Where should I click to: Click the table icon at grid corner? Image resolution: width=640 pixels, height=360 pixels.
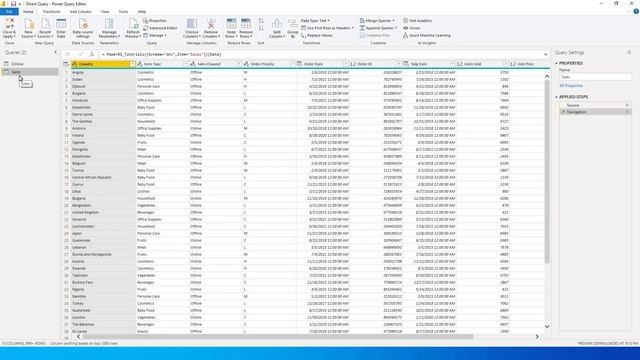[x=66, y=64]
